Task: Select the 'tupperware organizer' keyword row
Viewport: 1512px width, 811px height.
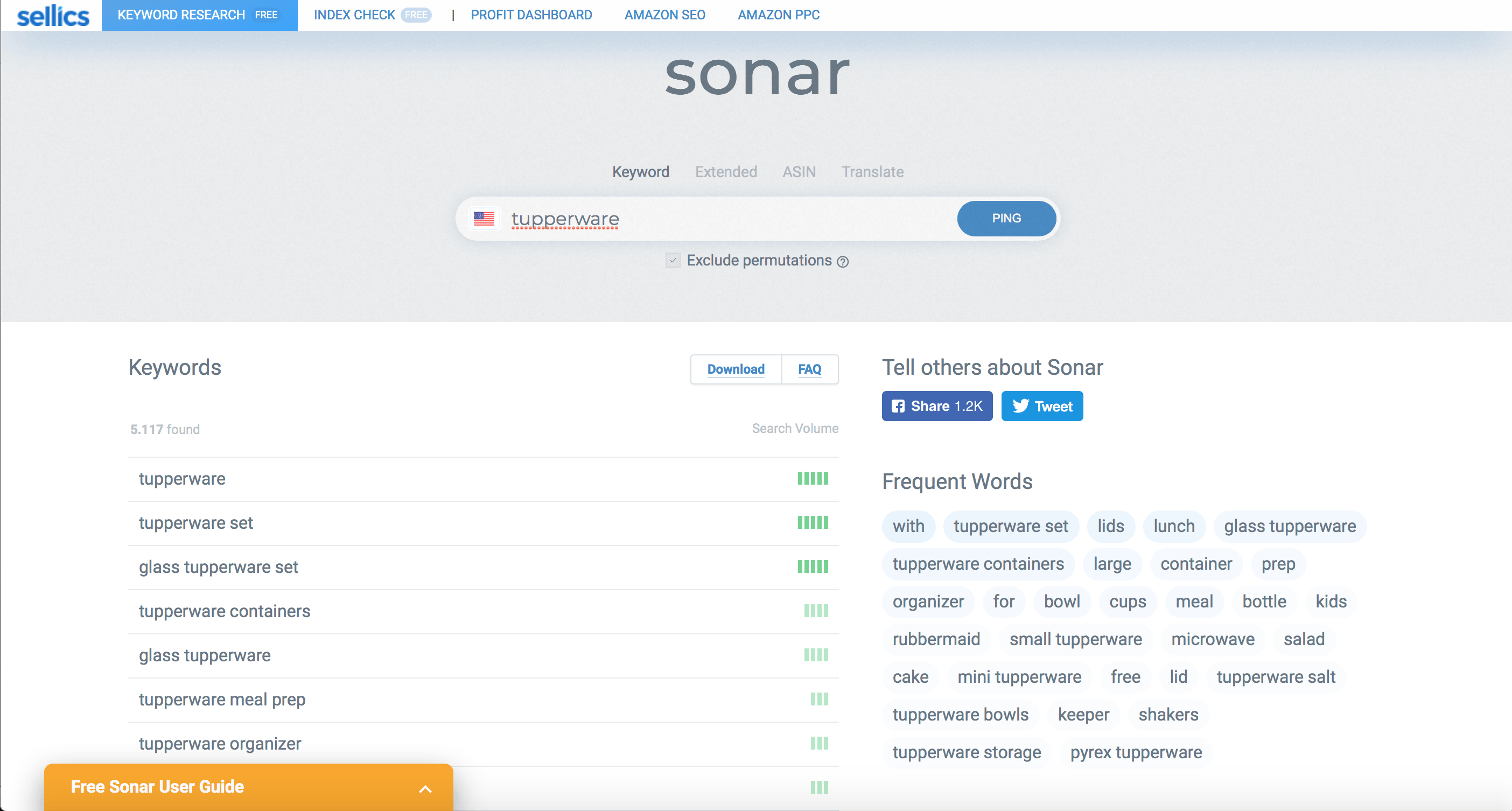Action: click(x=483, y=744)
